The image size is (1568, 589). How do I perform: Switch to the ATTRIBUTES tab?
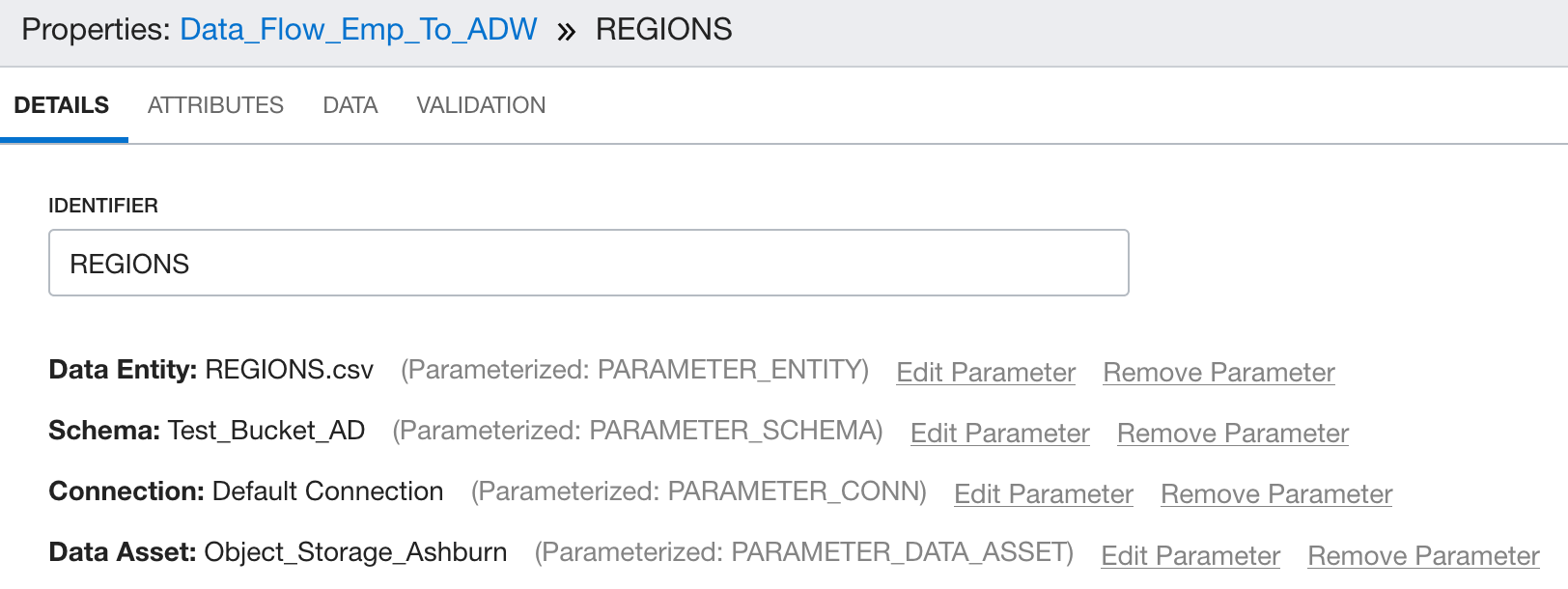click(215, 105)
